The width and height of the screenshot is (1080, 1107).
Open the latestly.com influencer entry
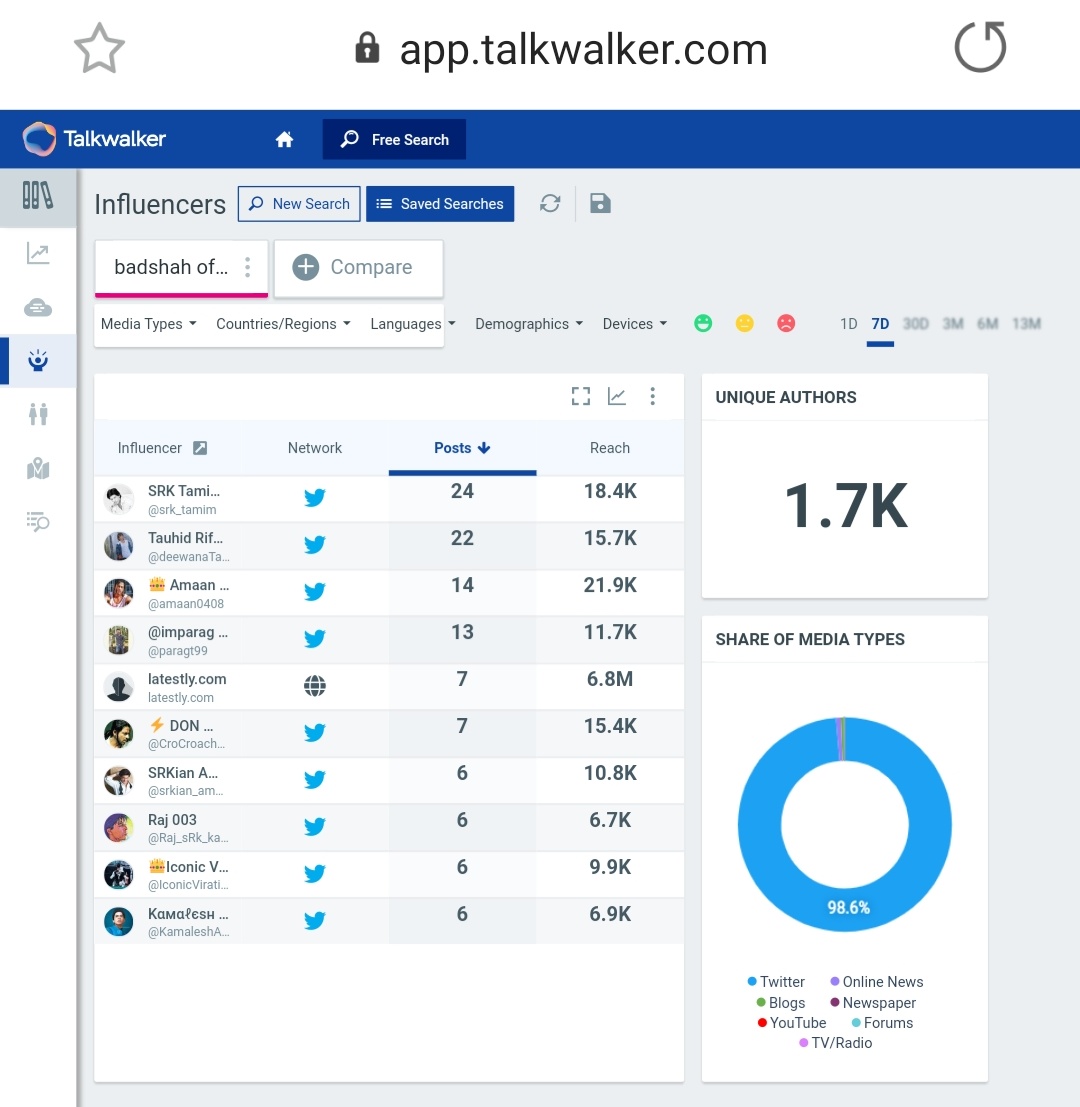pyautogui.click(x=187, y=687)
